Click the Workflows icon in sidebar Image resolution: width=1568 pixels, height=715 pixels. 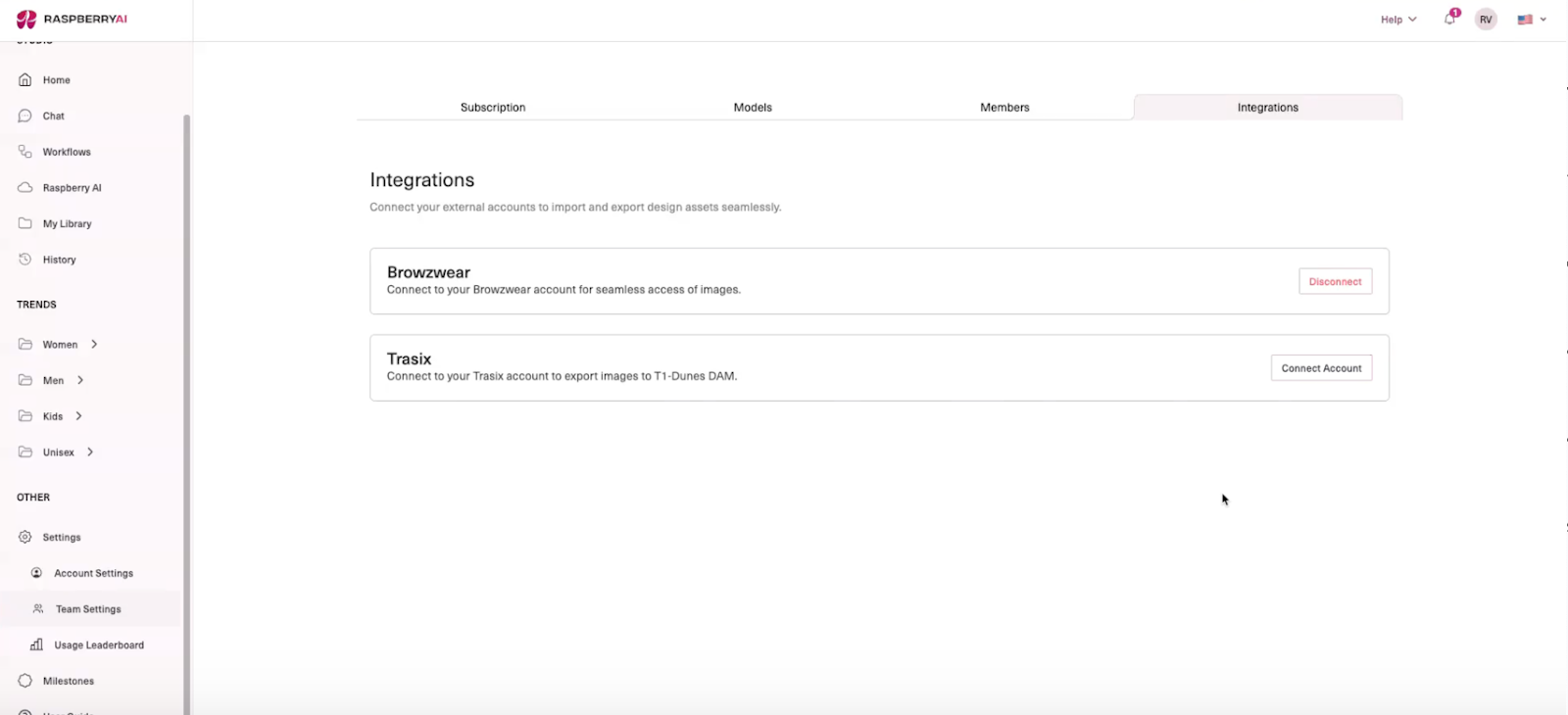[25, 151]
